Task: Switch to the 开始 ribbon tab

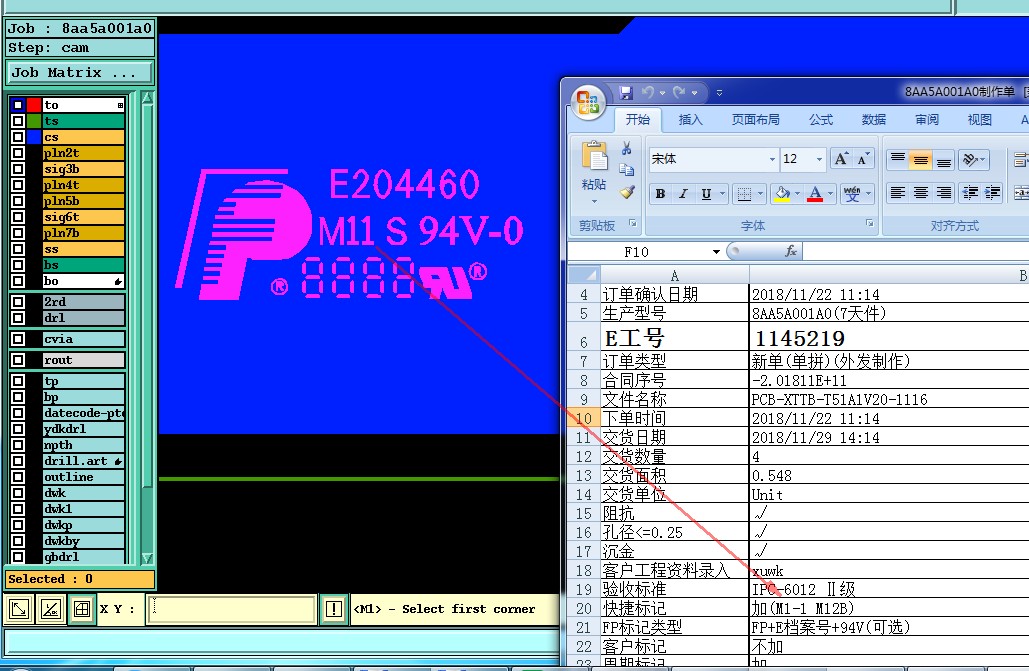Action: click(x=637, y=119)
